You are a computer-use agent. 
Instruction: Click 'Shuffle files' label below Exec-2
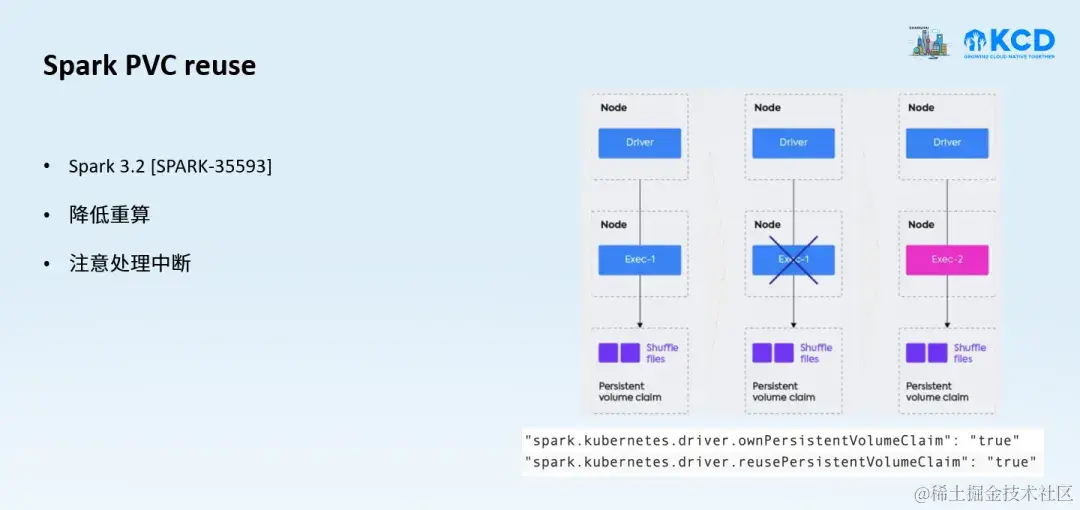point(970,353)
